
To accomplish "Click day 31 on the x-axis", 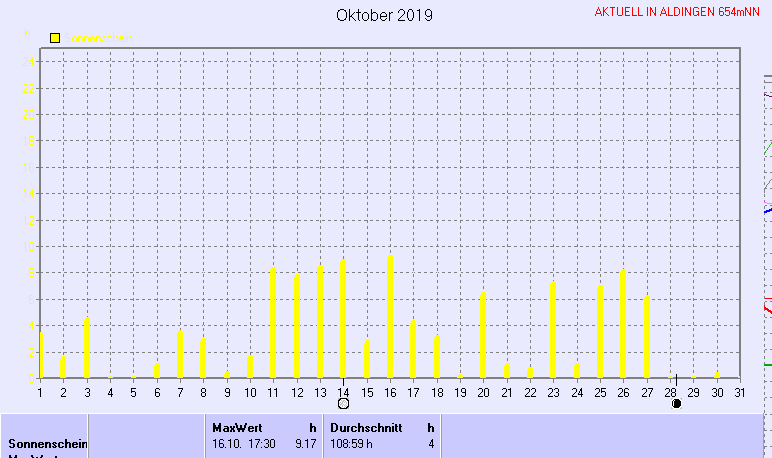I will tap(738, 391).
